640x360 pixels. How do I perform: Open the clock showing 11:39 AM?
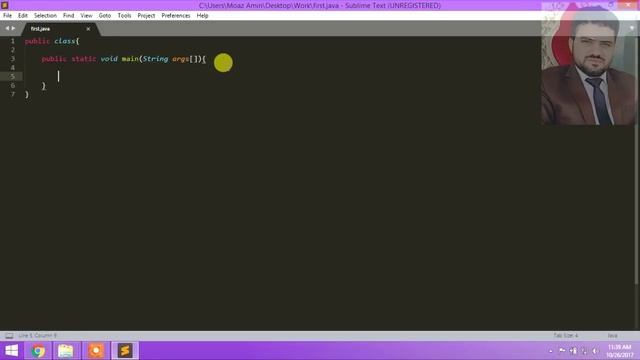pos(620,351)
